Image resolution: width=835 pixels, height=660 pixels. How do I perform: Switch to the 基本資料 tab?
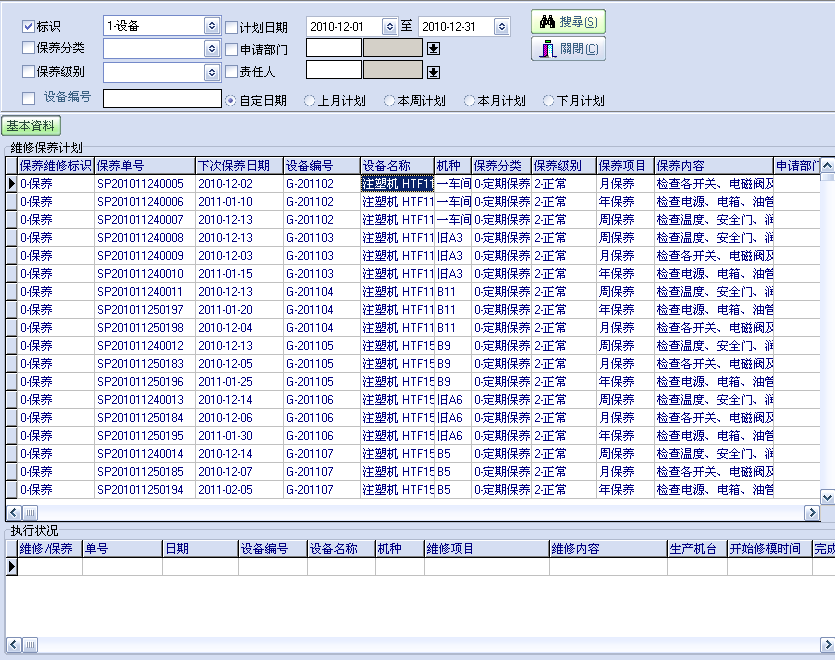pyautogui.click(x=32, y=126)
